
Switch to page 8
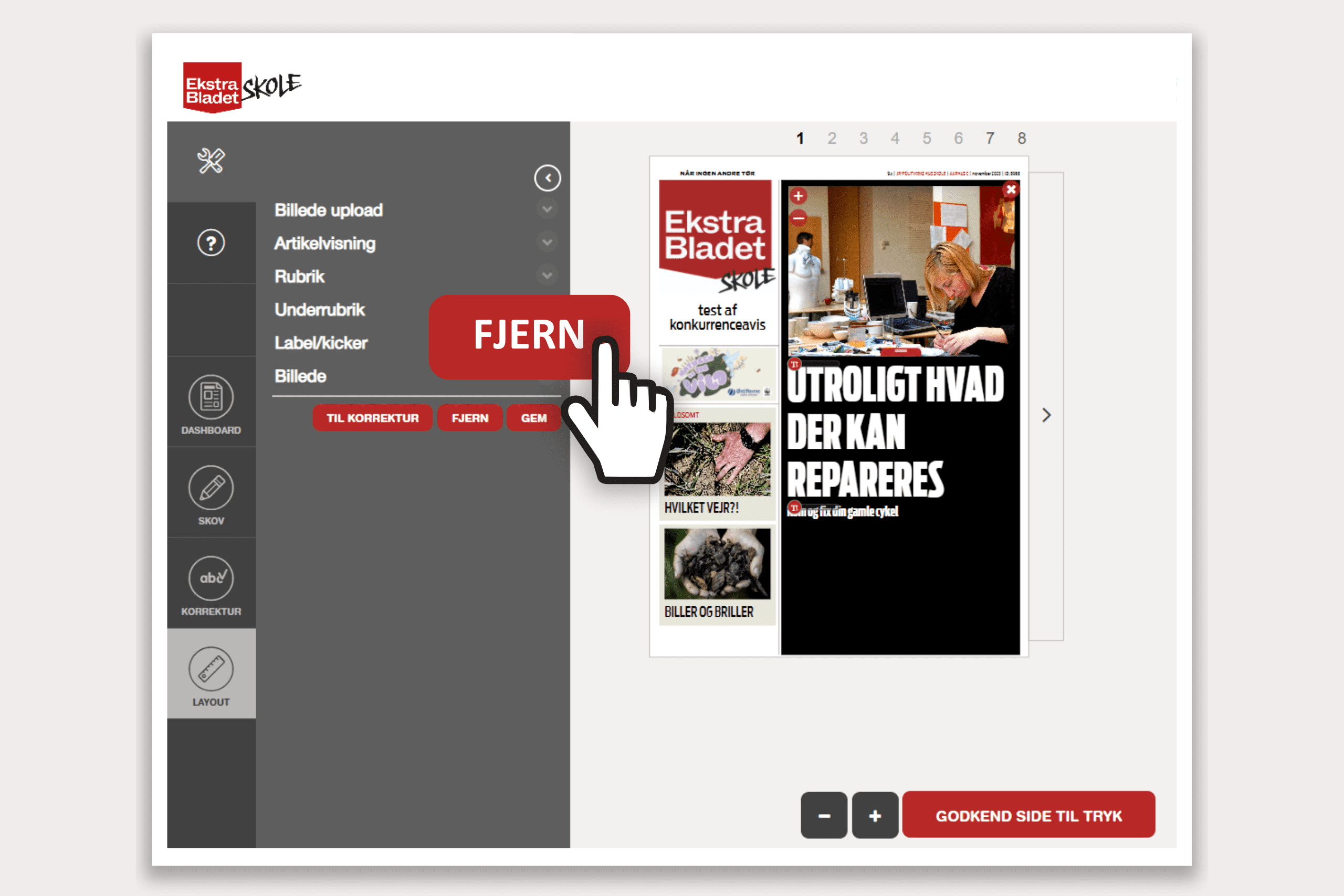point(1022,138)
